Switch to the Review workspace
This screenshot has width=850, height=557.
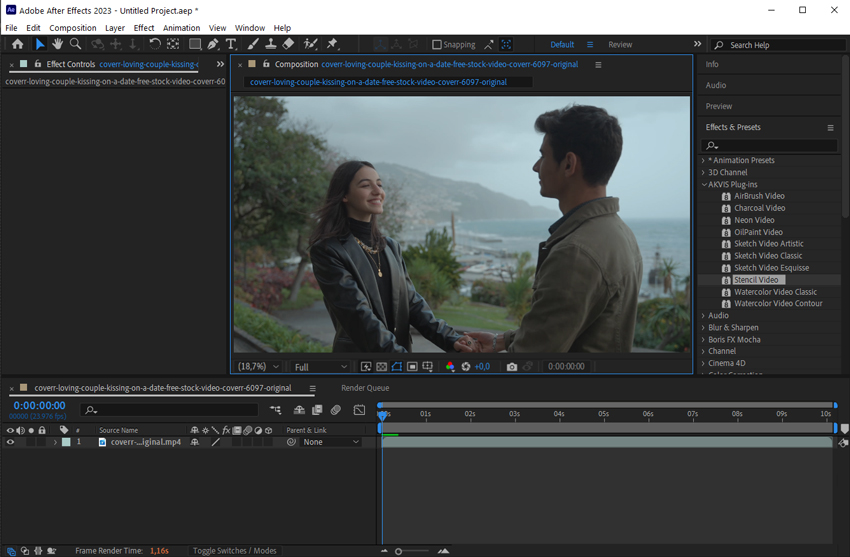[x=620, y=44]
